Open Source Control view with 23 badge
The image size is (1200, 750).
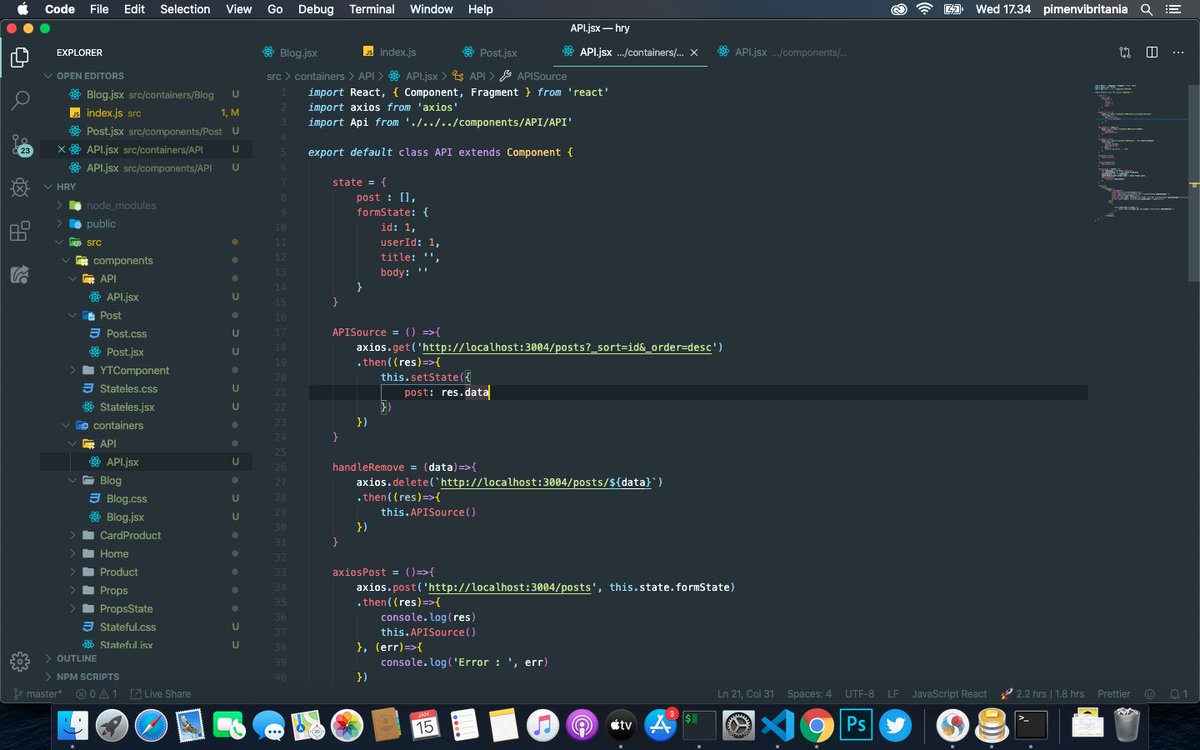20,146
